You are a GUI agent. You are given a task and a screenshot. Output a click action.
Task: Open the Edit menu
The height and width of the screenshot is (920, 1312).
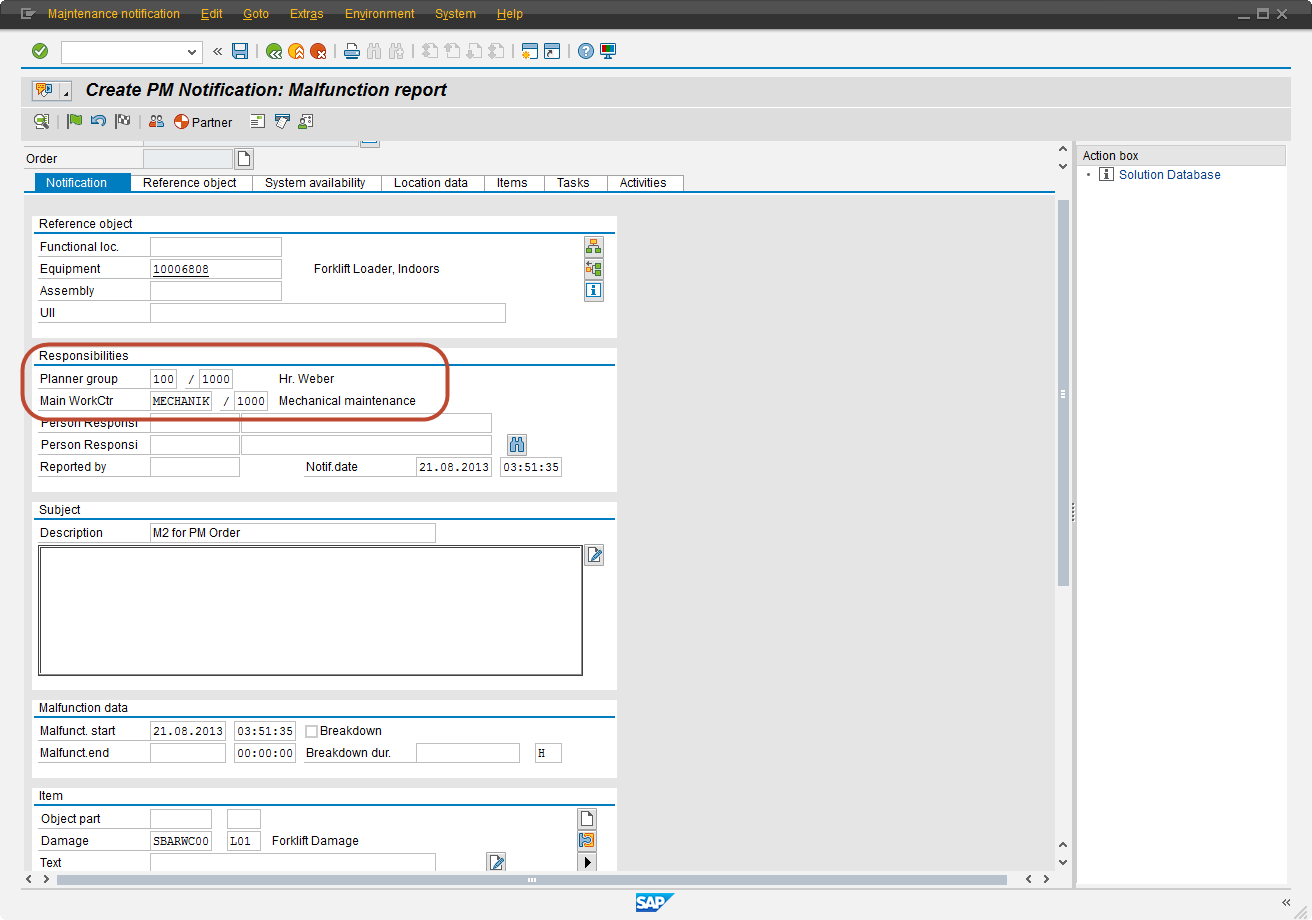211,14
